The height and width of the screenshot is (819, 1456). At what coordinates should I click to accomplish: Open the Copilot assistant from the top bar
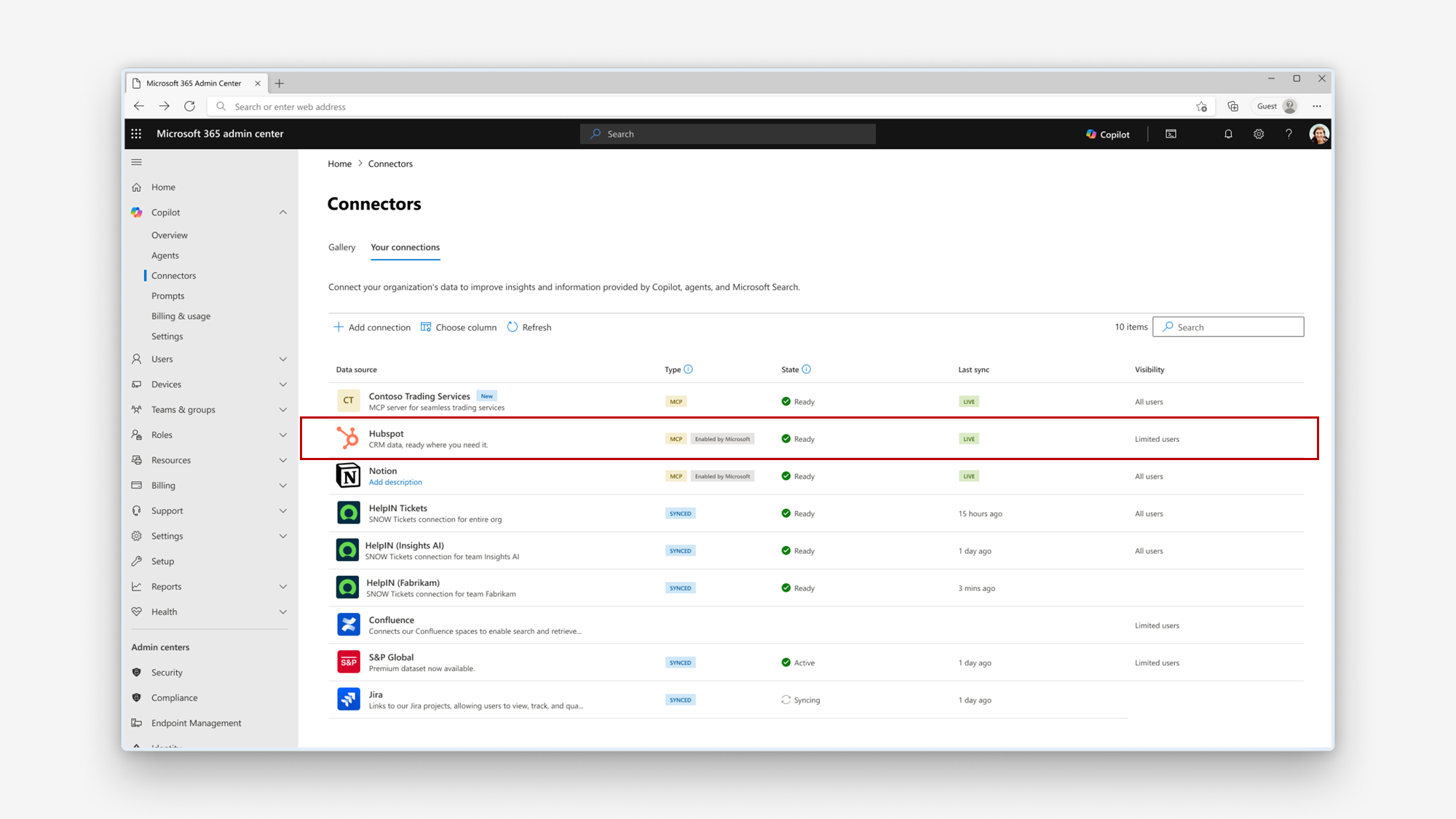tap(1107, 134)
